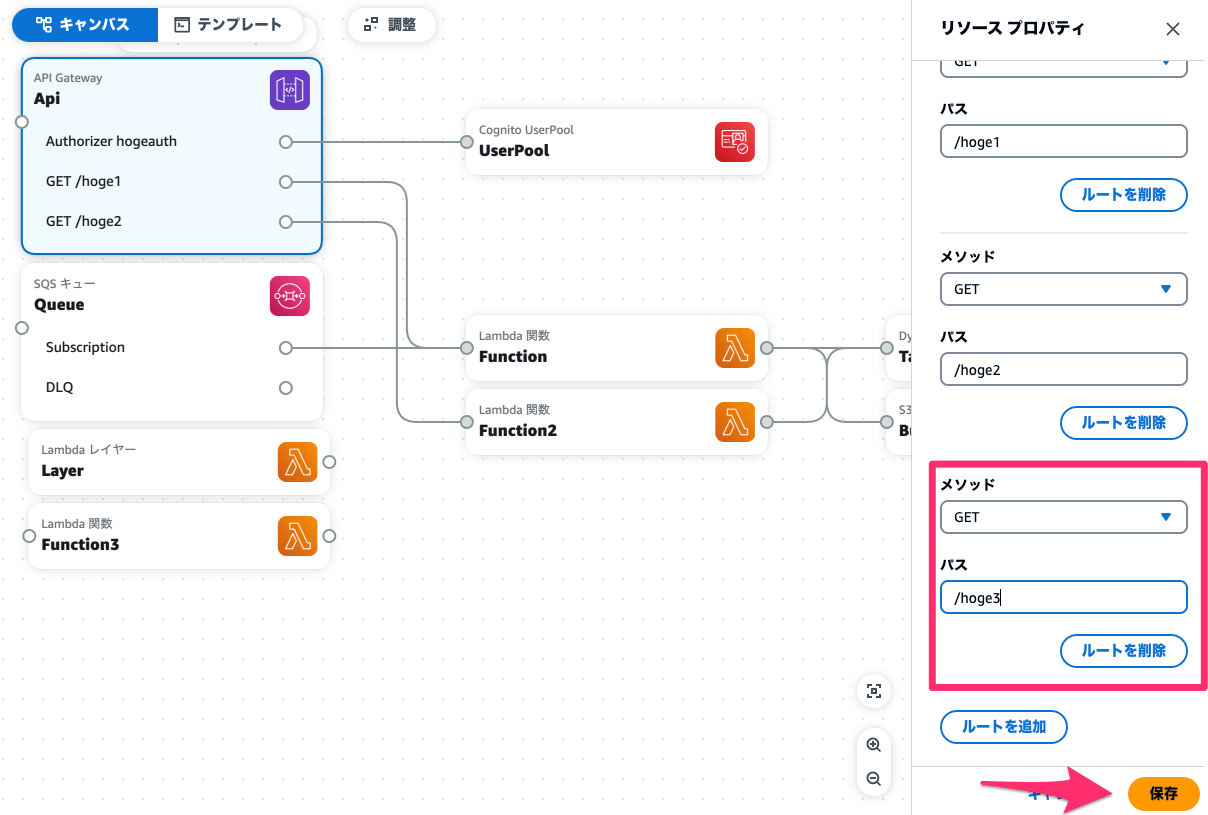Viewport: 1208px width, 815px height.
Task: Click the Api card's left port
Action: (22, 122)
